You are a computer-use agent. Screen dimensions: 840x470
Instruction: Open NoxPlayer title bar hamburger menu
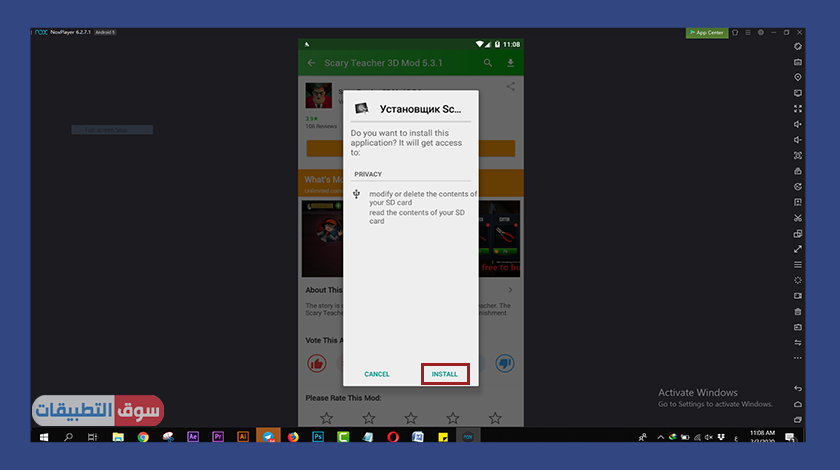click(748, 33)
